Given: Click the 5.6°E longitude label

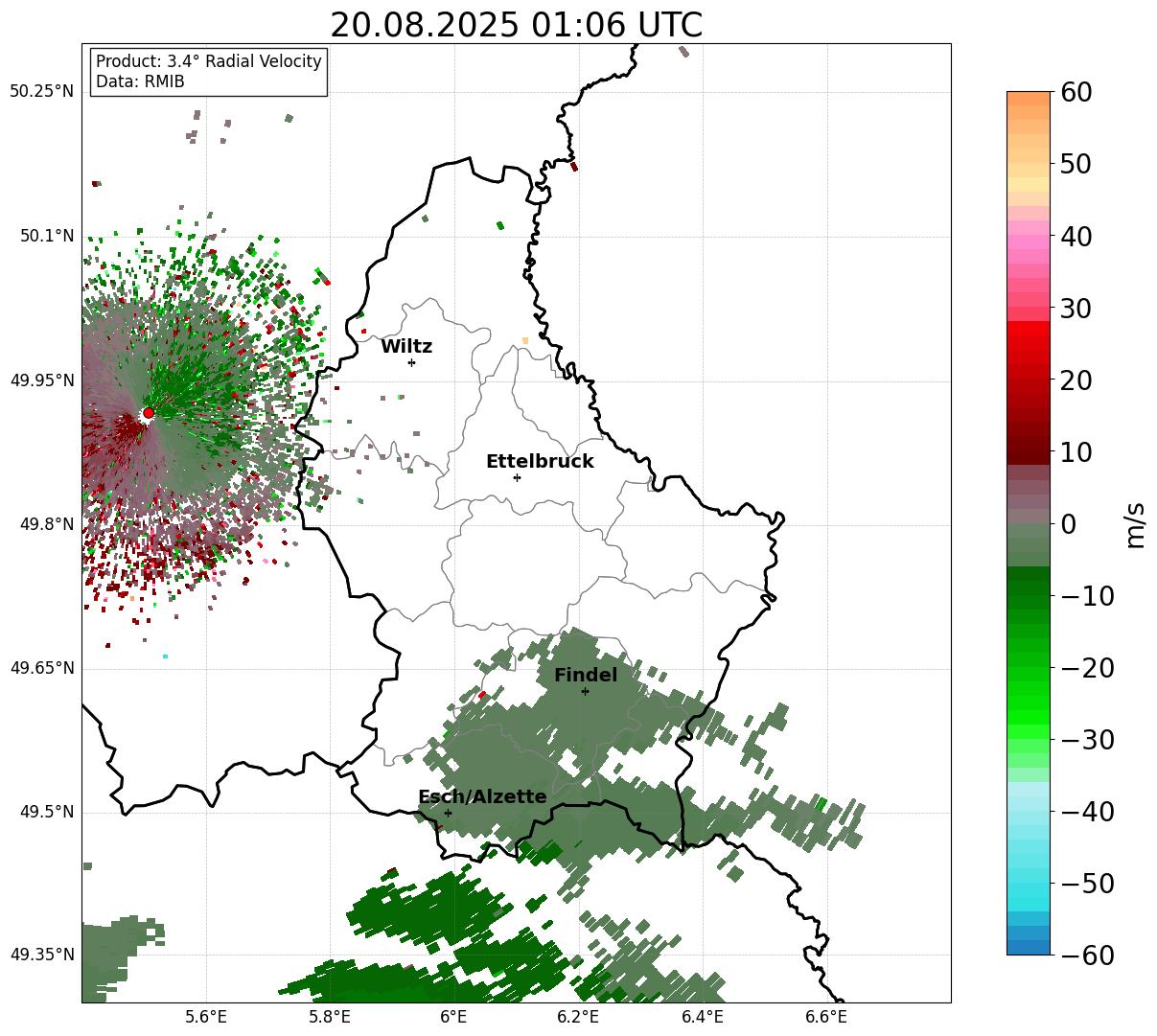Looking at the screenshot, I should (206, 1017).
